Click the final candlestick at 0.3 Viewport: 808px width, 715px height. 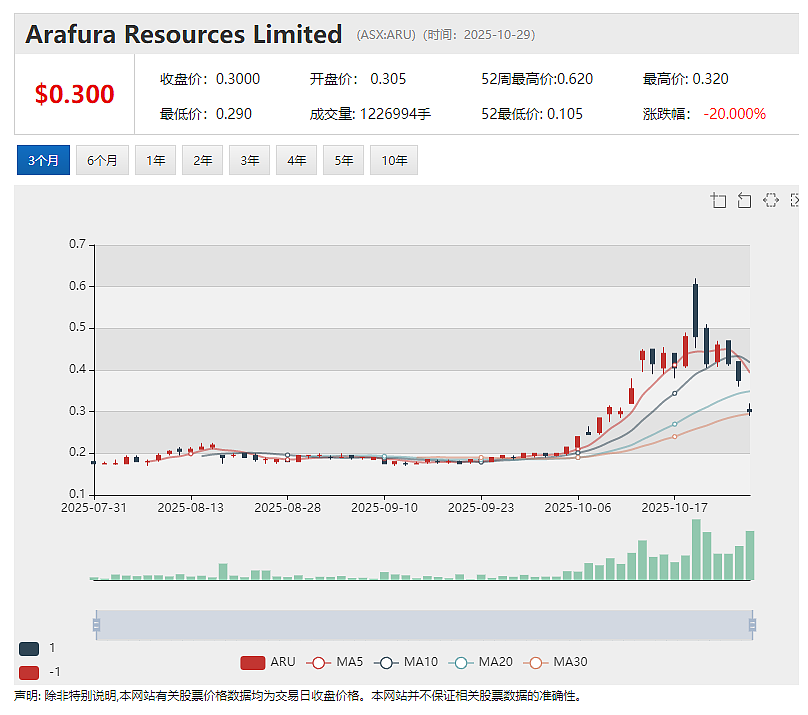749,410
